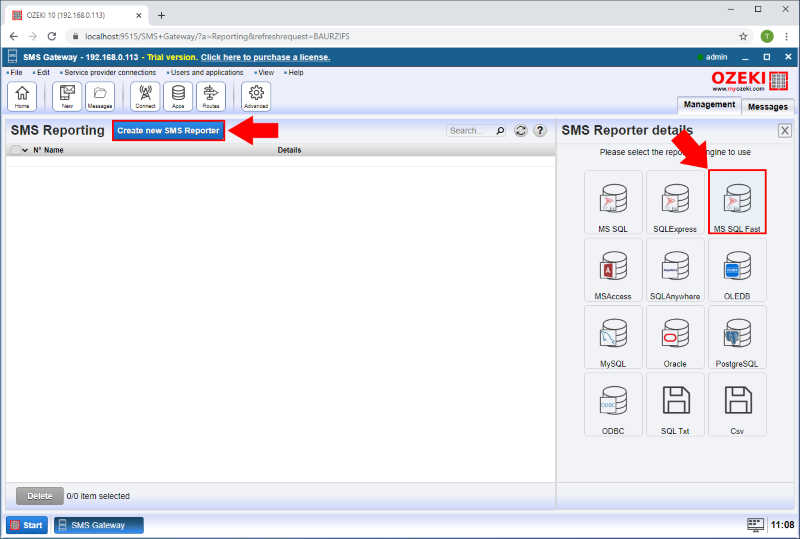Select the ODBC reporting engine
This screenshot has height=539, width=800.
(x=613, y=404)
